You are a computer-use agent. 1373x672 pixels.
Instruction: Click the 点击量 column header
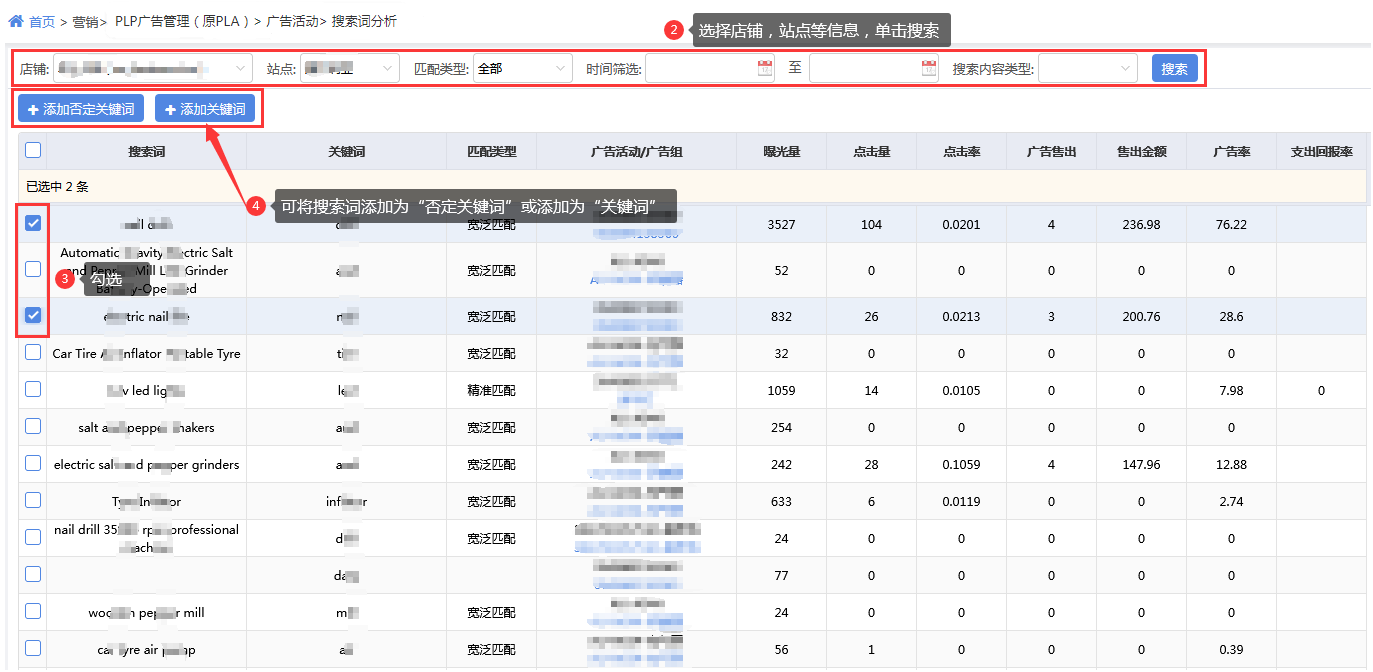[x=871, y=152]
